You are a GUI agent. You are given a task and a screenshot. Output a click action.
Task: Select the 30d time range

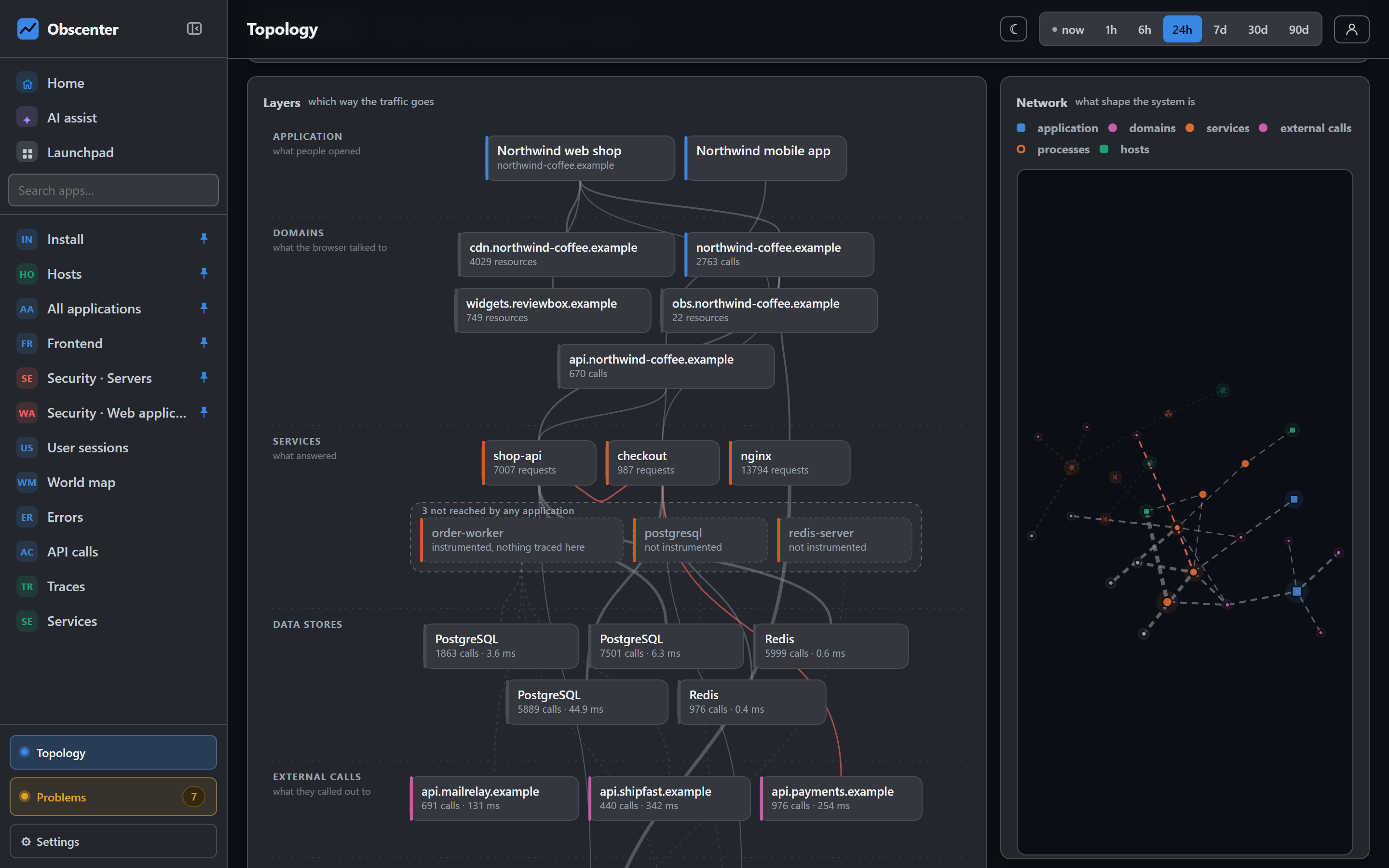coord(1257,29)
